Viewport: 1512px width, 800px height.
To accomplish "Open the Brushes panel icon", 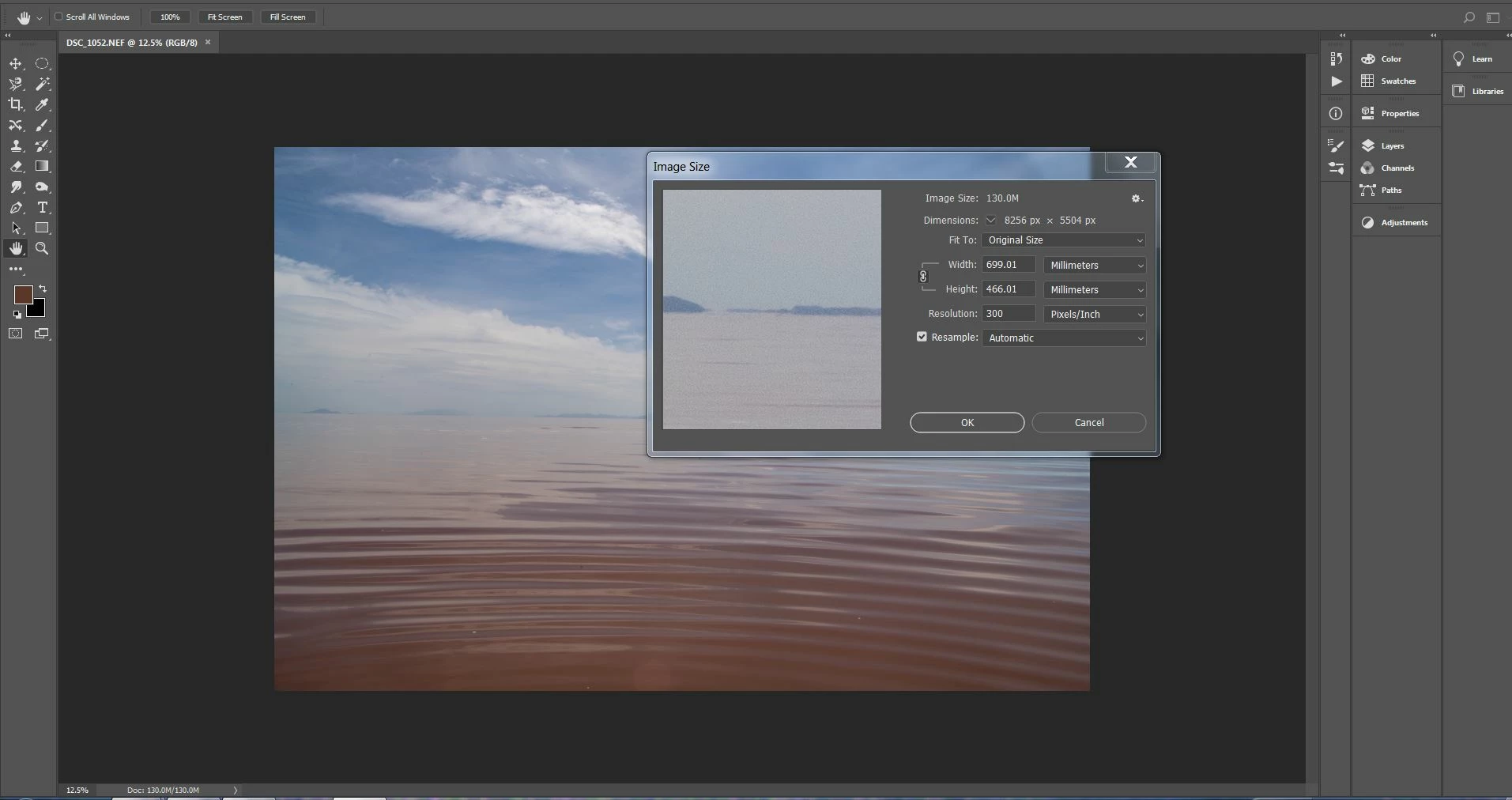I will [x=1336, y=168].
